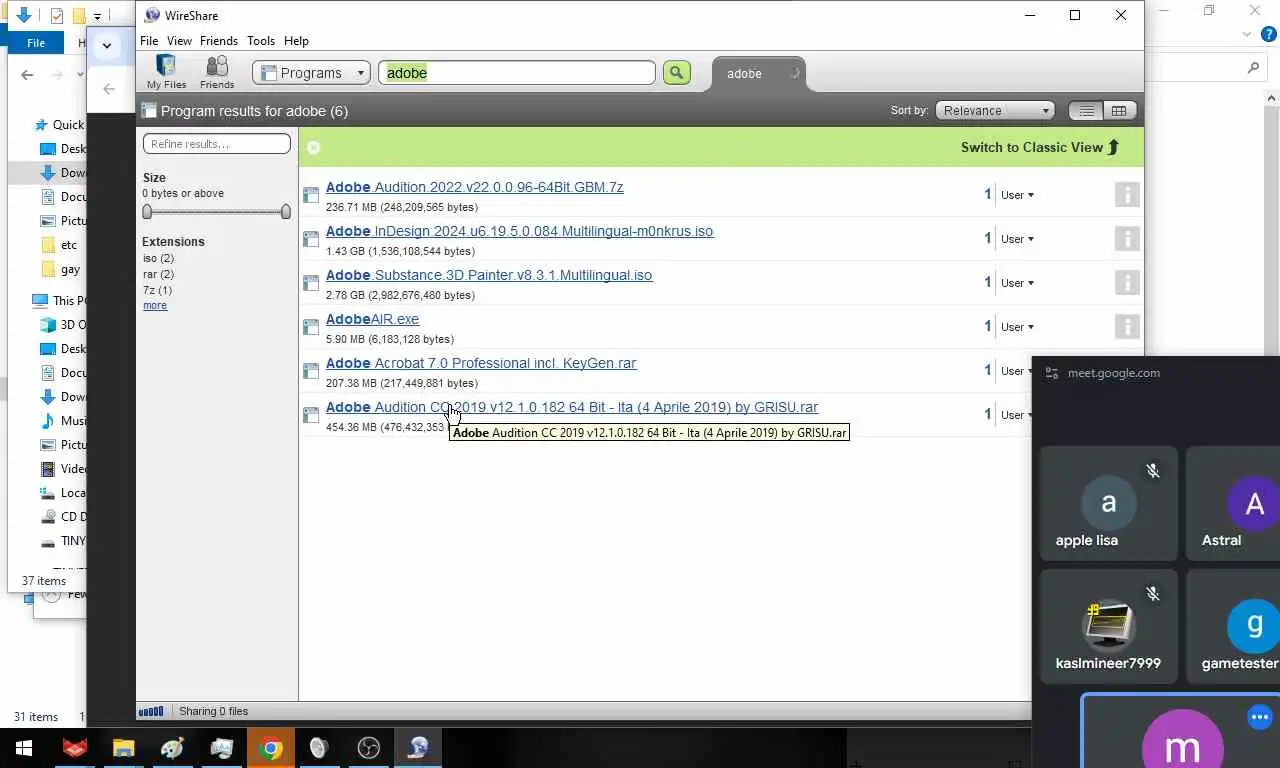The width and height of the screenshot is (1280, 768).
Task: Click Adobe InDesign 2024 iso link
Action: (x=519, y=231)
